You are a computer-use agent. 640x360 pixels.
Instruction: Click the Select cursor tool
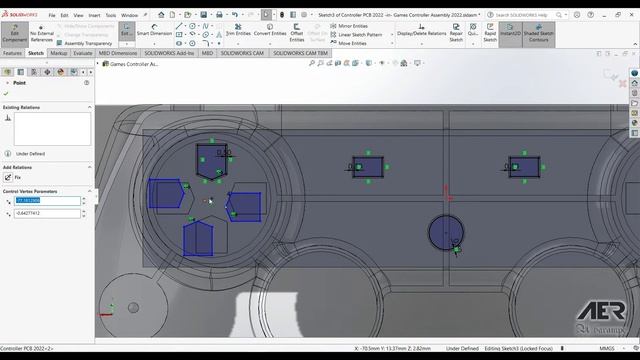266,15
